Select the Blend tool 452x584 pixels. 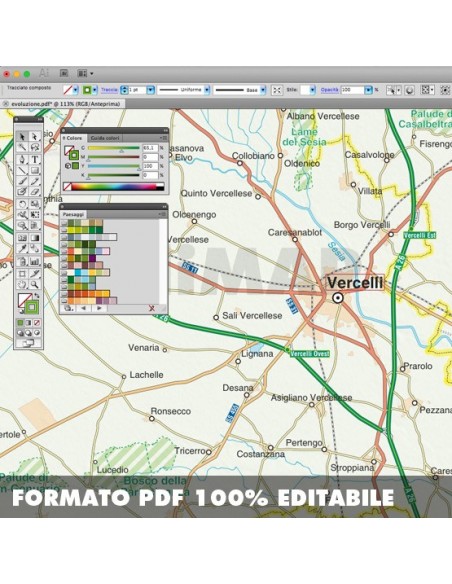point(35,248)
